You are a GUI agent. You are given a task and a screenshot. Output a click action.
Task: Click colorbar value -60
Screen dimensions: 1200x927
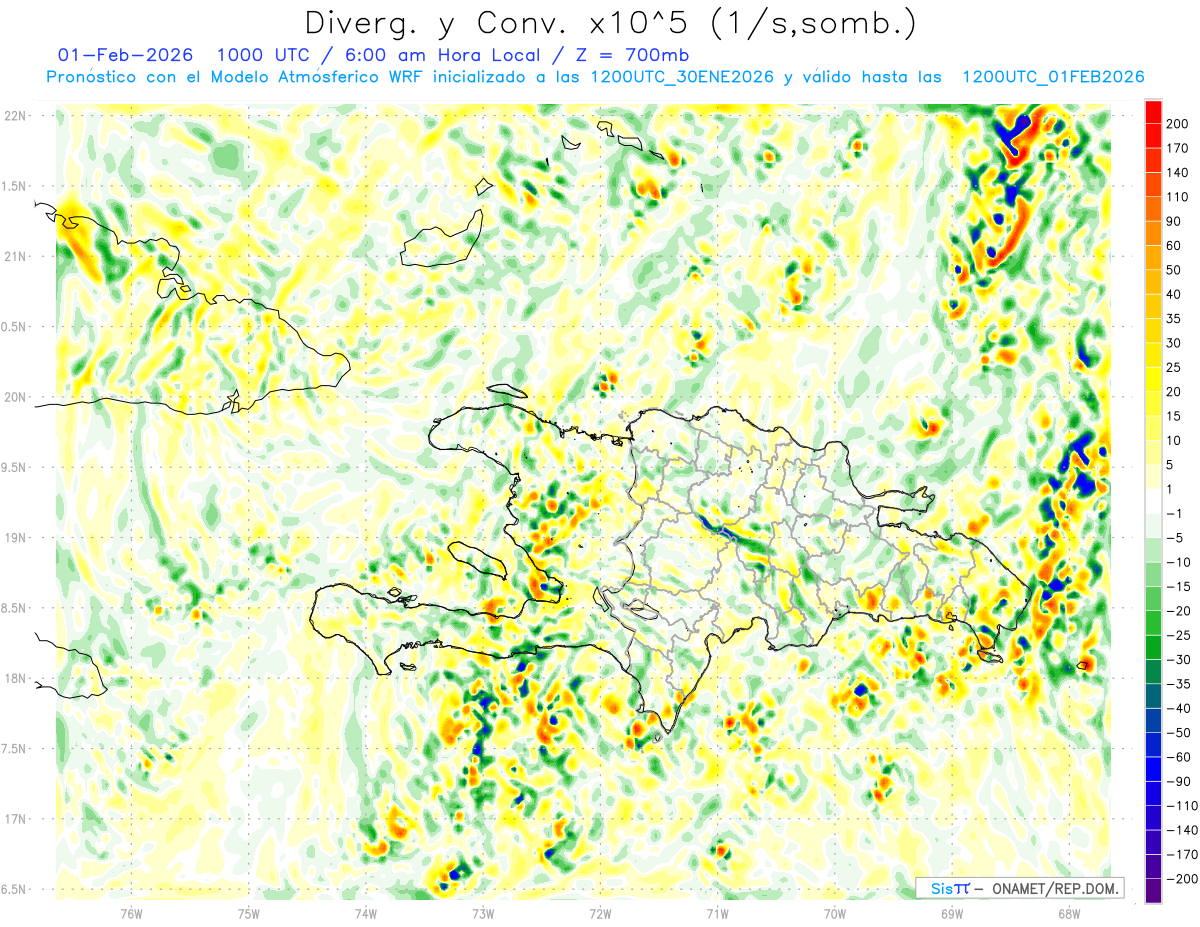click(1181, 757)
